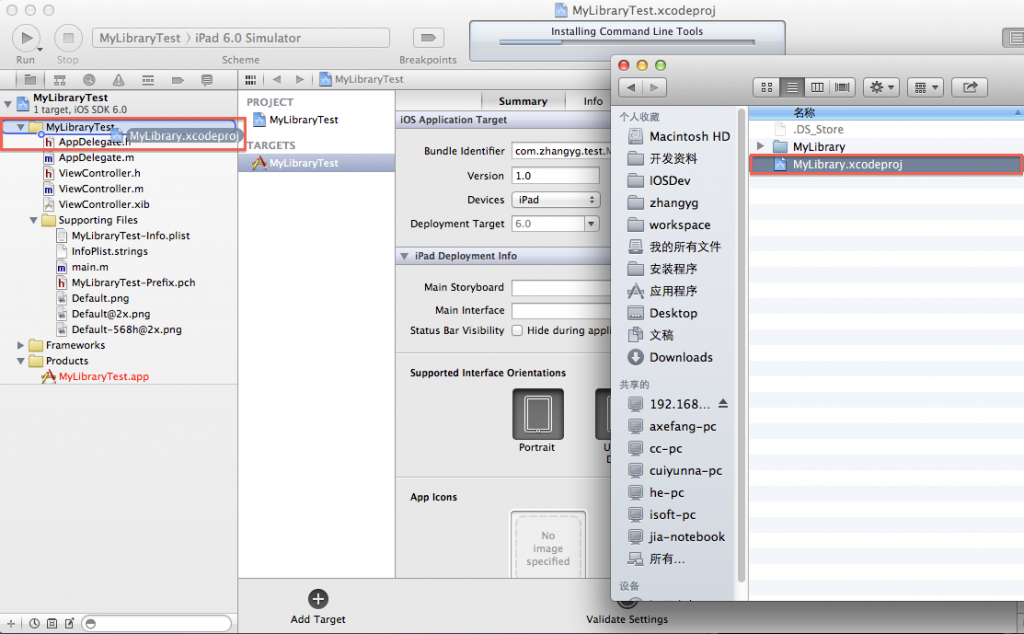Click the add file plus icon at navigator bottom
Screen dimensions: 1024x634
click(x=10, y=624)
